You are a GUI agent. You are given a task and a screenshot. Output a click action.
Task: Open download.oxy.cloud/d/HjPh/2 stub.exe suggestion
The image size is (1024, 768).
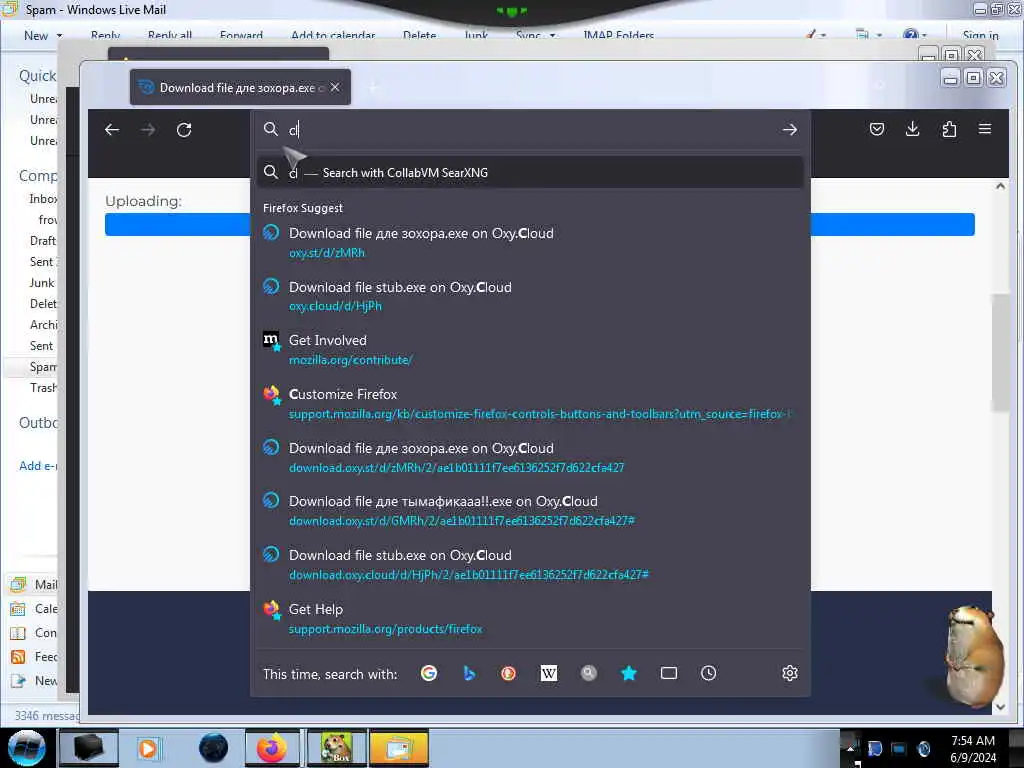coord(530,564)
